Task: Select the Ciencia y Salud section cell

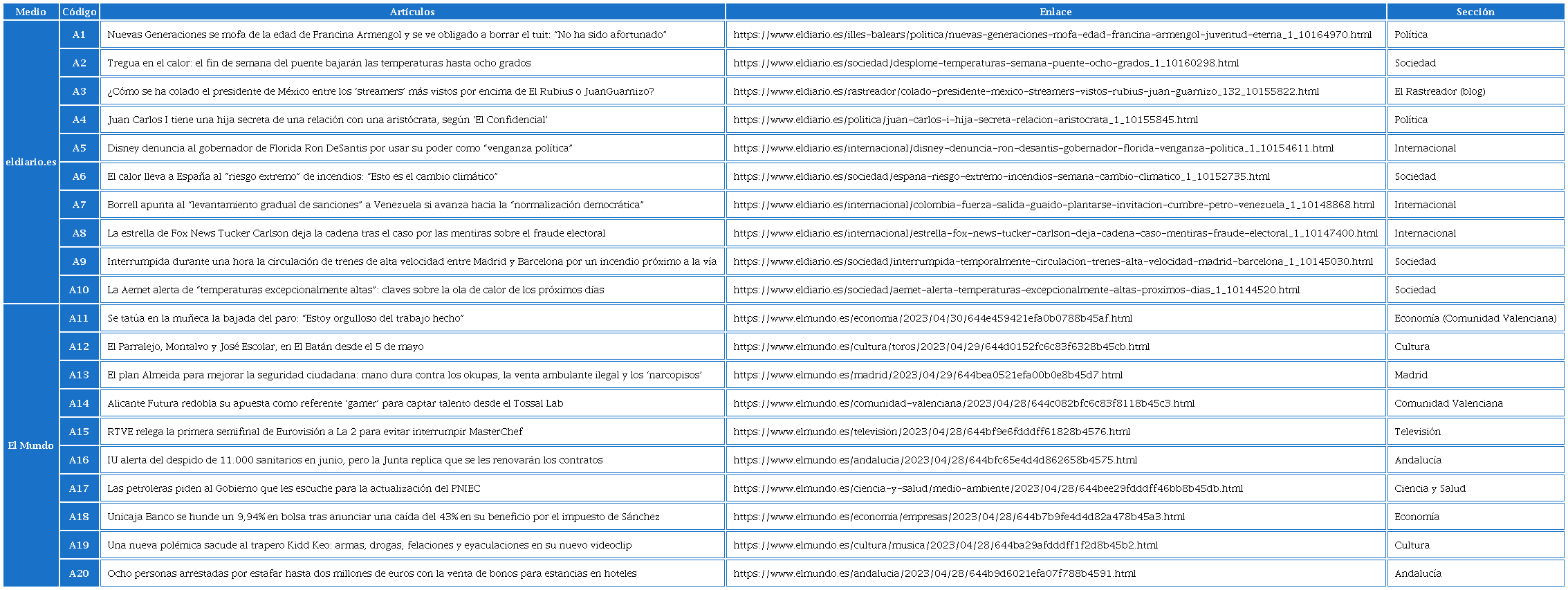Action: coord(1430,488)
